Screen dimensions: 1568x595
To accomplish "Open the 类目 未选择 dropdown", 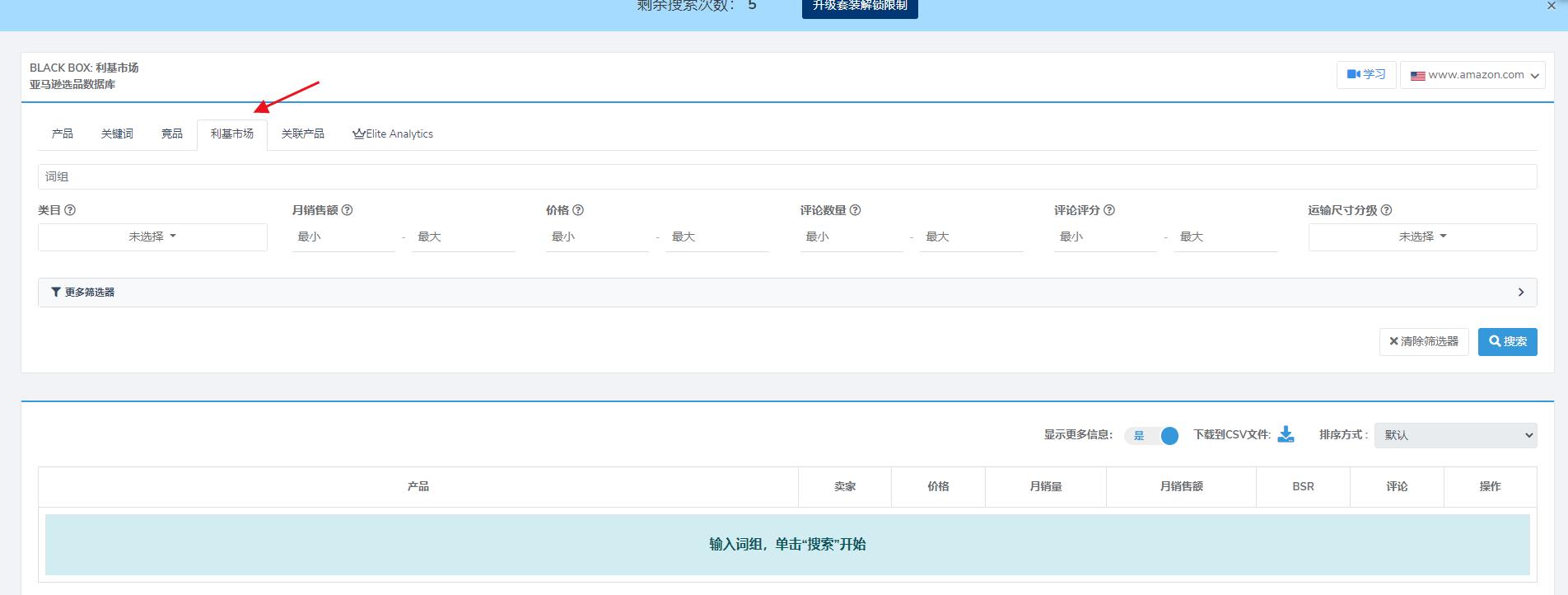I will 152,237.
